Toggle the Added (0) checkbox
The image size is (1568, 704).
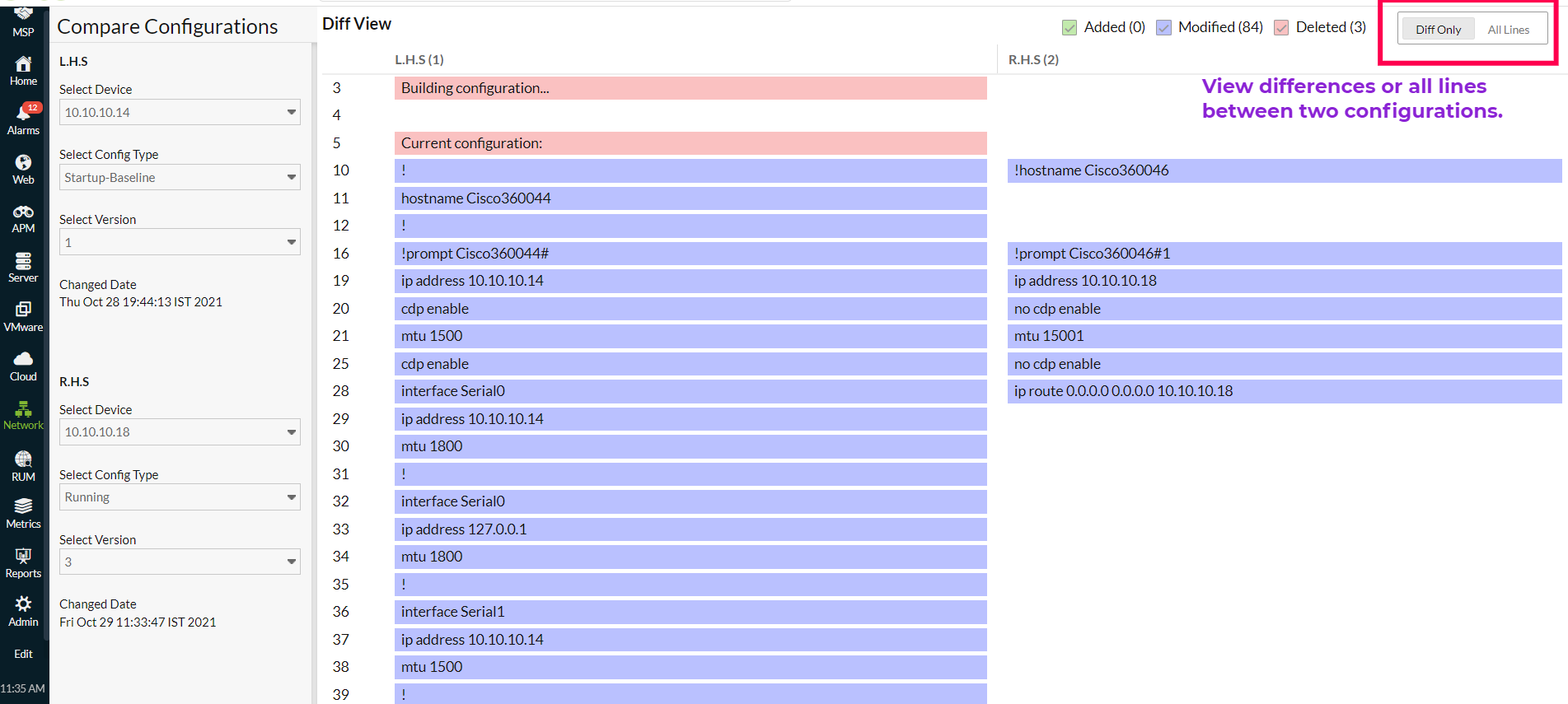(x=1070, y=28)
